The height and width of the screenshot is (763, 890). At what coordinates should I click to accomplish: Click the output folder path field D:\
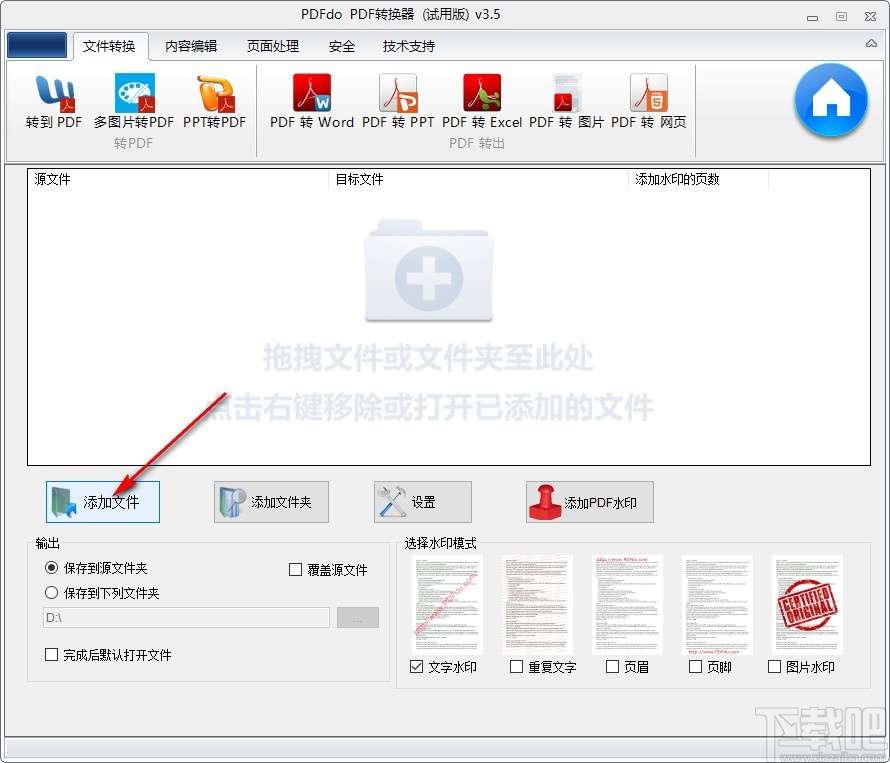pyautogui.click(x=186, y=618)
